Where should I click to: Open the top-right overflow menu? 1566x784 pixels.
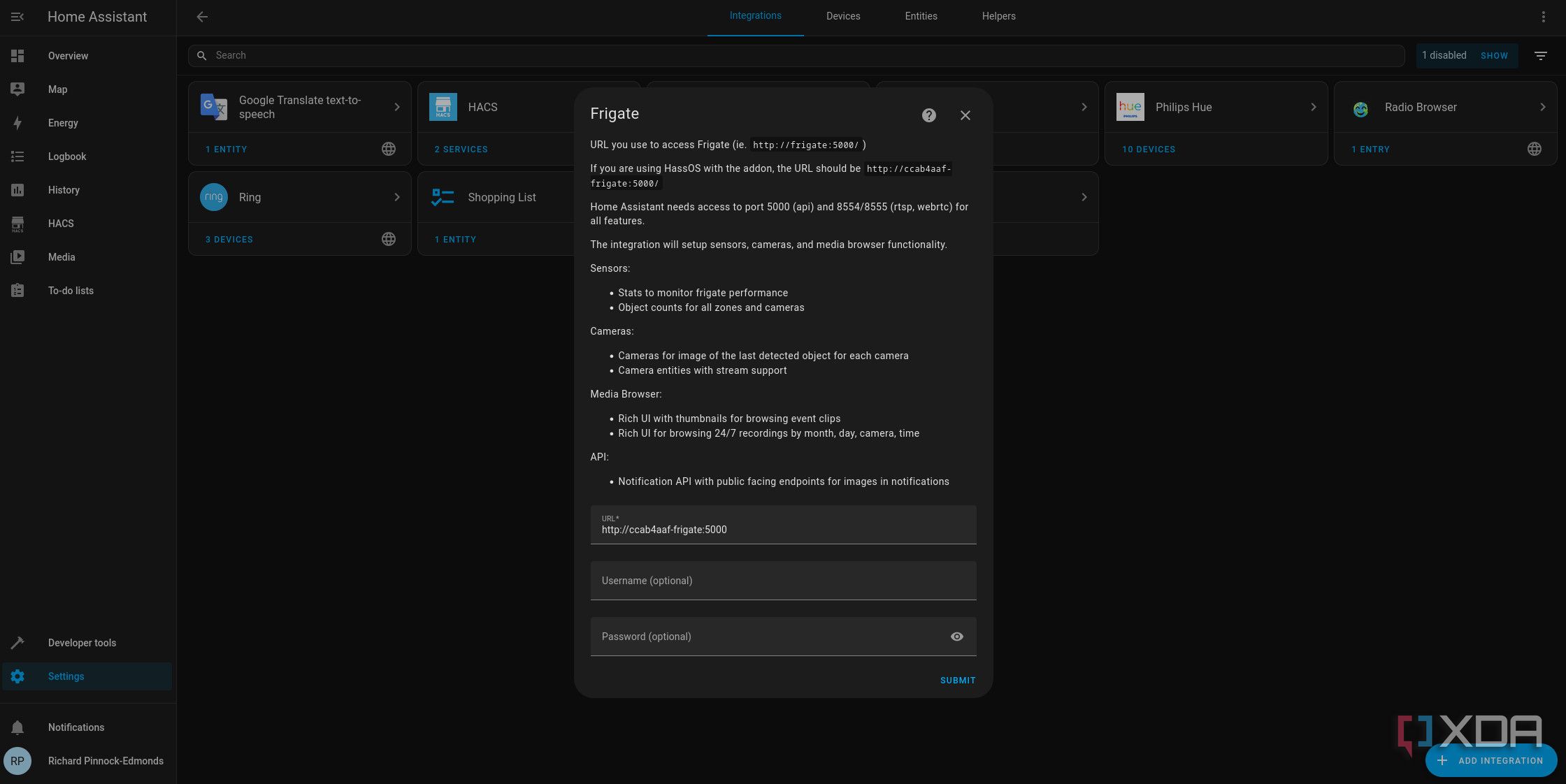pos(1543,17)
